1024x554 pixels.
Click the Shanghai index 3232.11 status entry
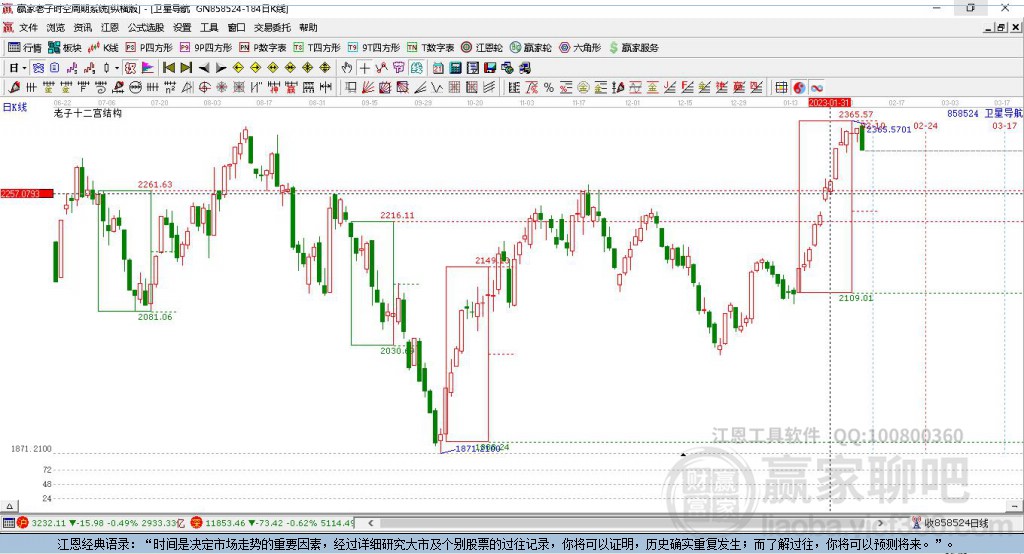click(x=103, y=523)
